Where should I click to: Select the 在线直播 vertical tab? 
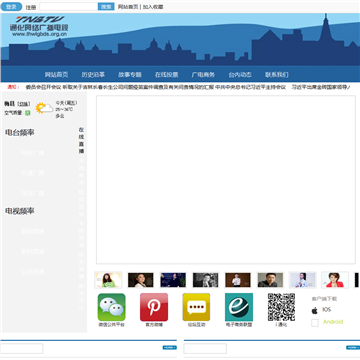tap(81, 140)
